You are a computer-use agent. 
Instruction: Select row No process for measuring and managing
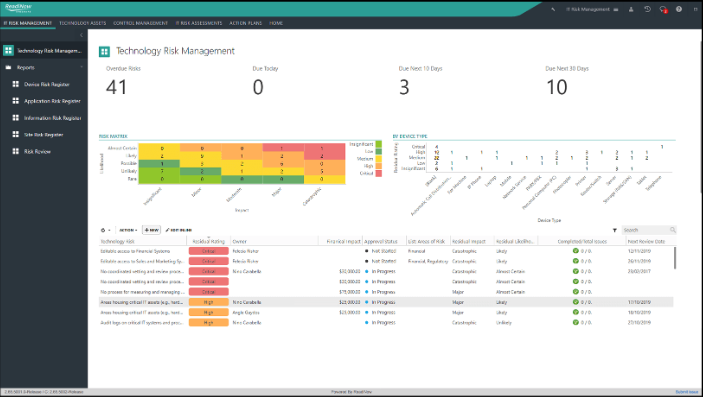point(386,292)
